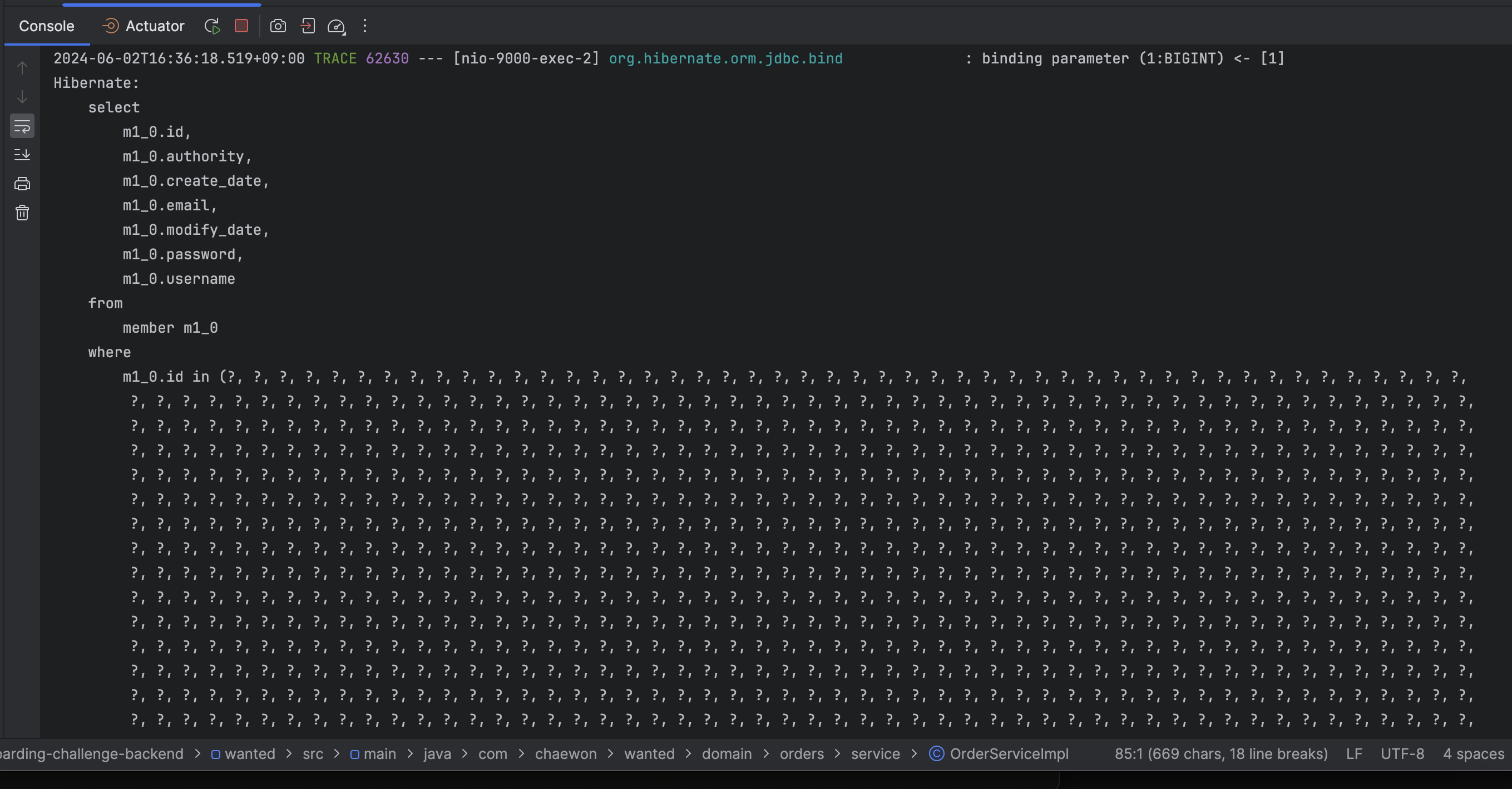Switch to the Console tab

(46, 26)
